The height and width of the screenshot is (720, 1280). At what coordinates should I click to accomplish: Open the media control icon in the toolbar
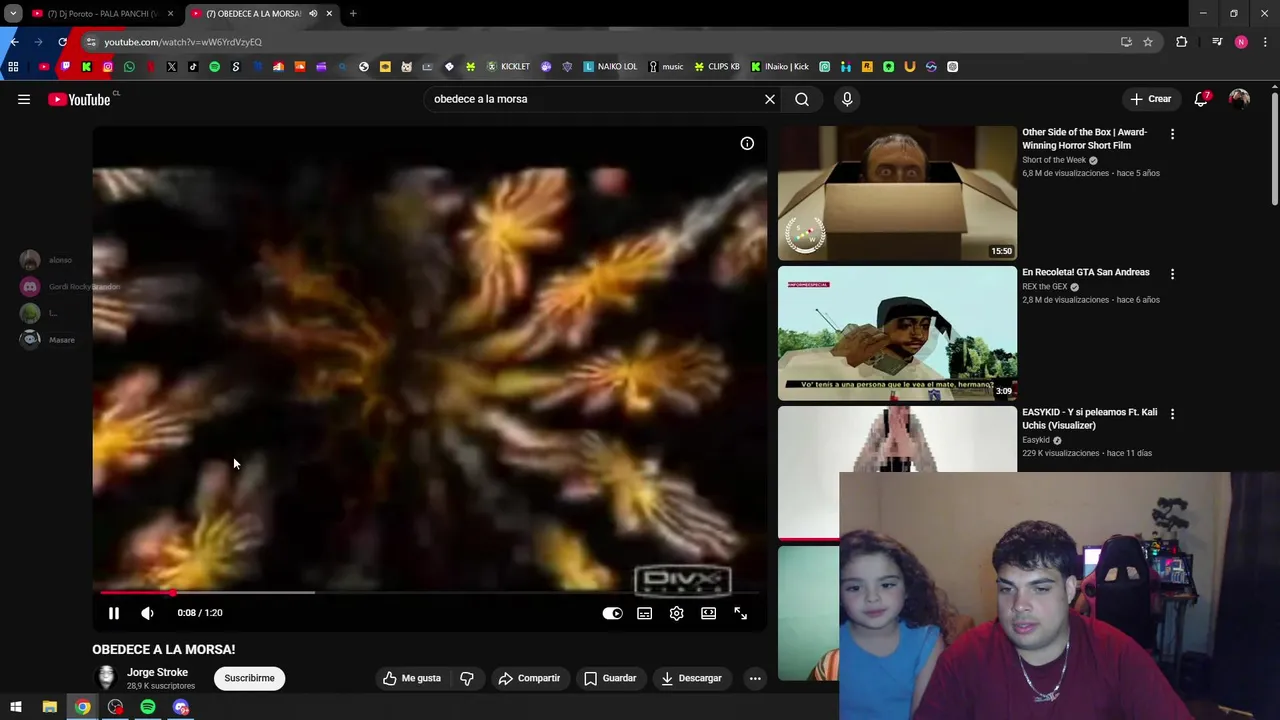[x=1217, y=42]
